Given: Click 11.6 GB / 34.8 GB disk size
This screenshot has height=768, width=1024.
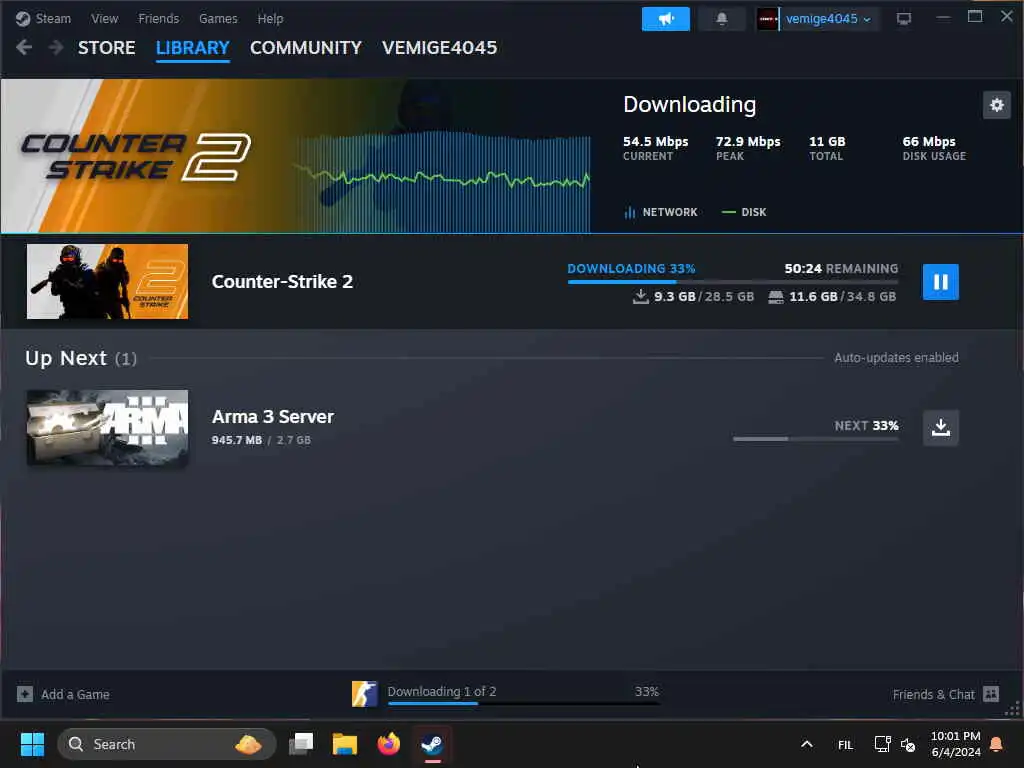Looking at the screenshot, I should (832, 296).
